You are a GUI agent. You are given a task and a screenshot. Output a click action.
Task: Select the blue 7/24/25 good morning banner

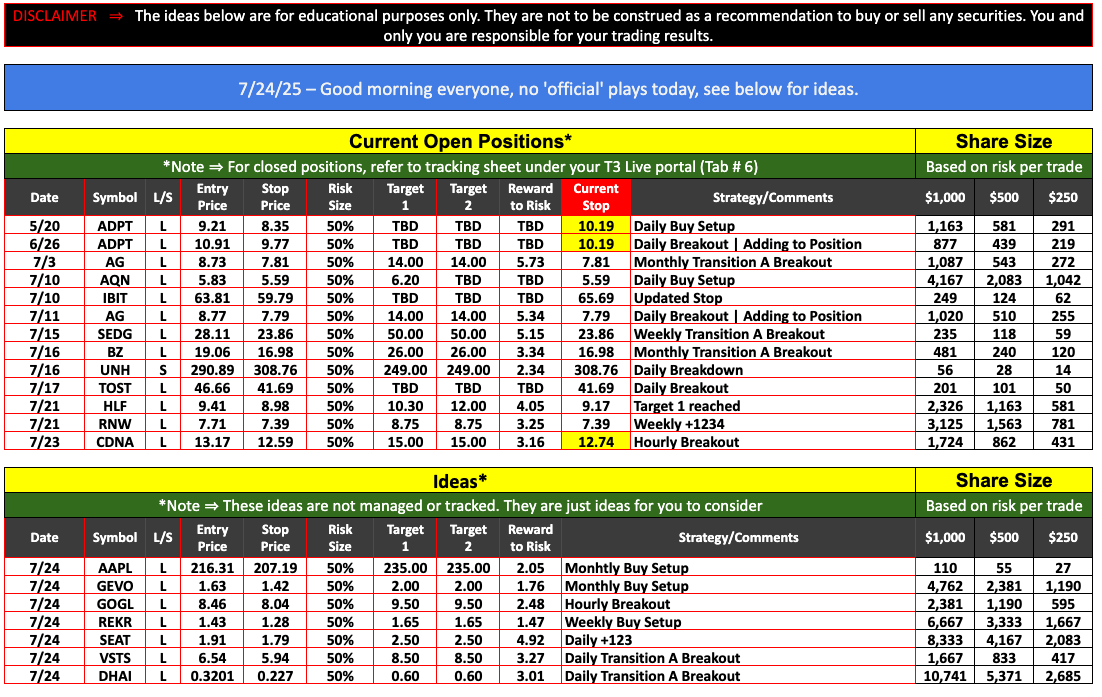pyautogui.click(x=548, y=89)
